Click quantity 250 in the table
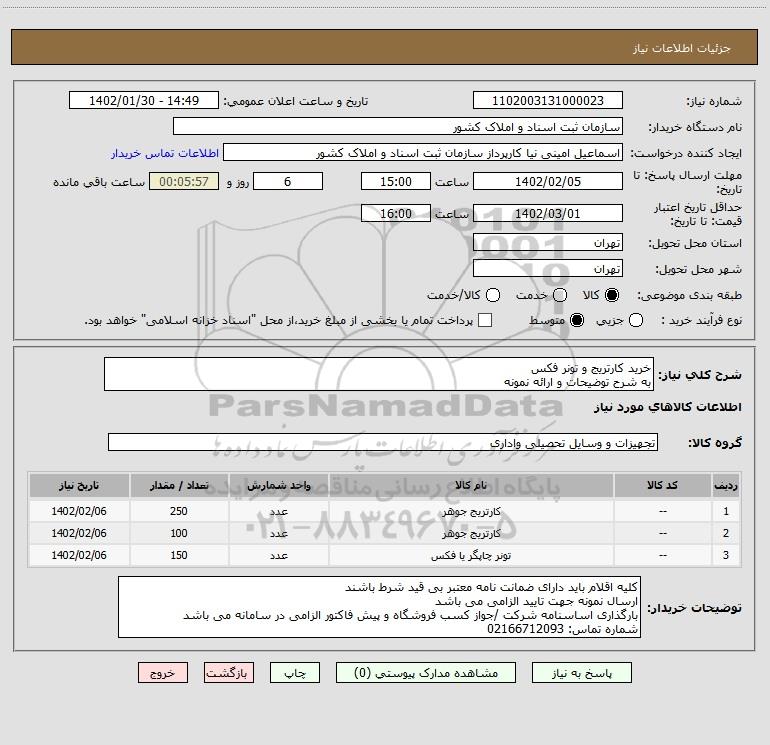This screenshot has height=745, width=770. click(179, 511)
